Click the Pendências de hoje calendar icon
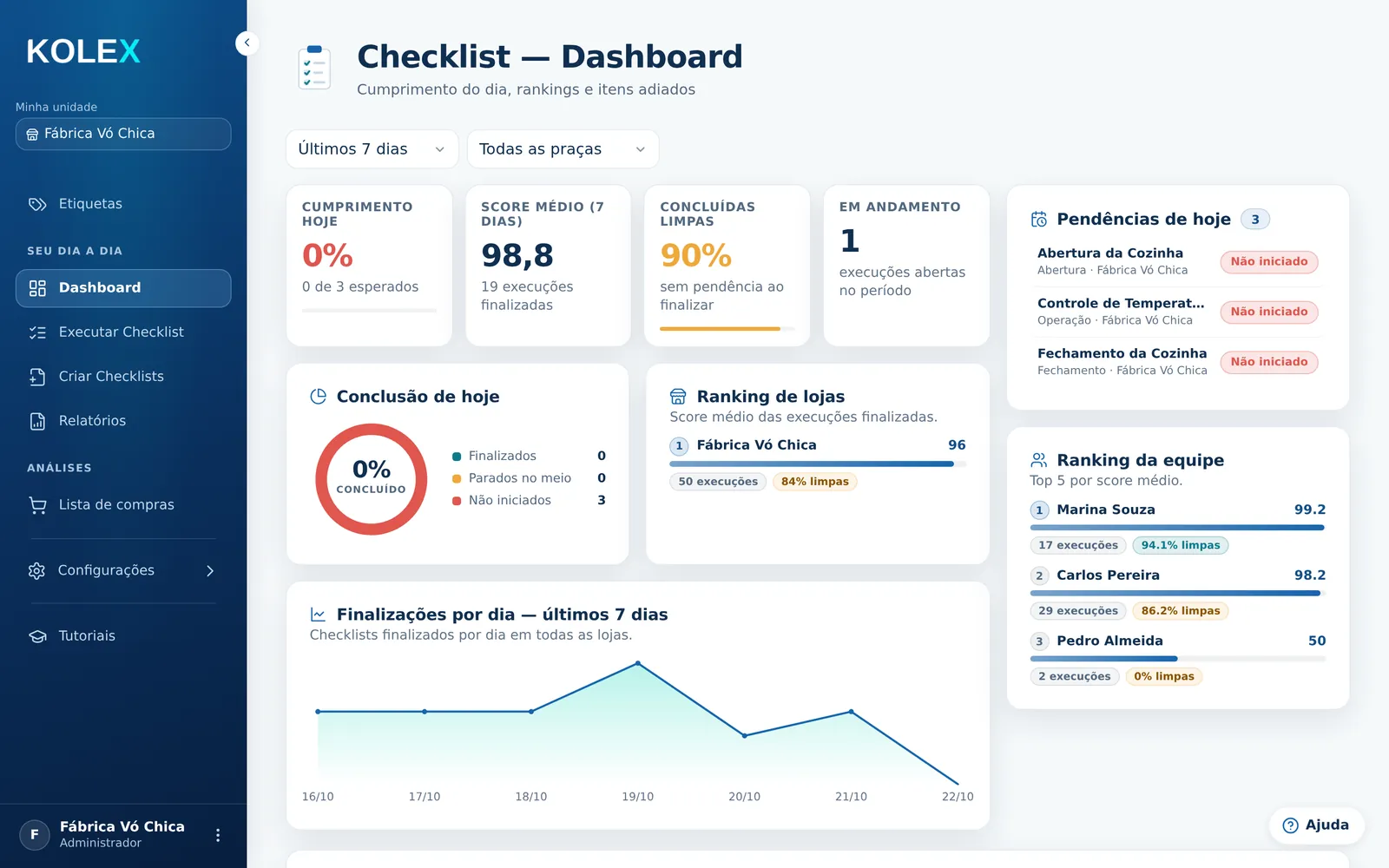The height and width of the screenshot is (868, 1389). 1039,220
